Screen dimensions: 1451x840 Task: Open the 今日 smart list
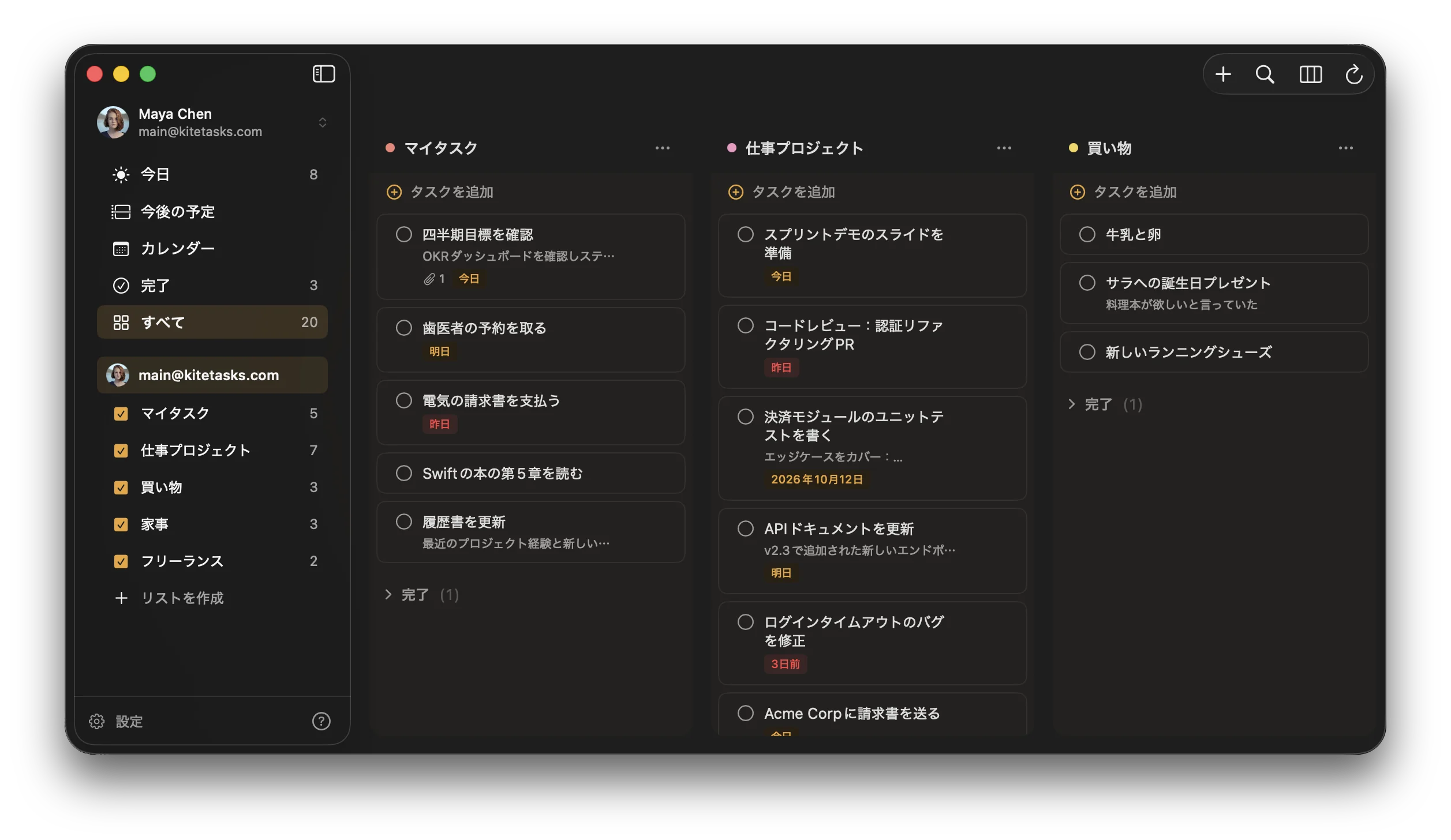[212, 174]
